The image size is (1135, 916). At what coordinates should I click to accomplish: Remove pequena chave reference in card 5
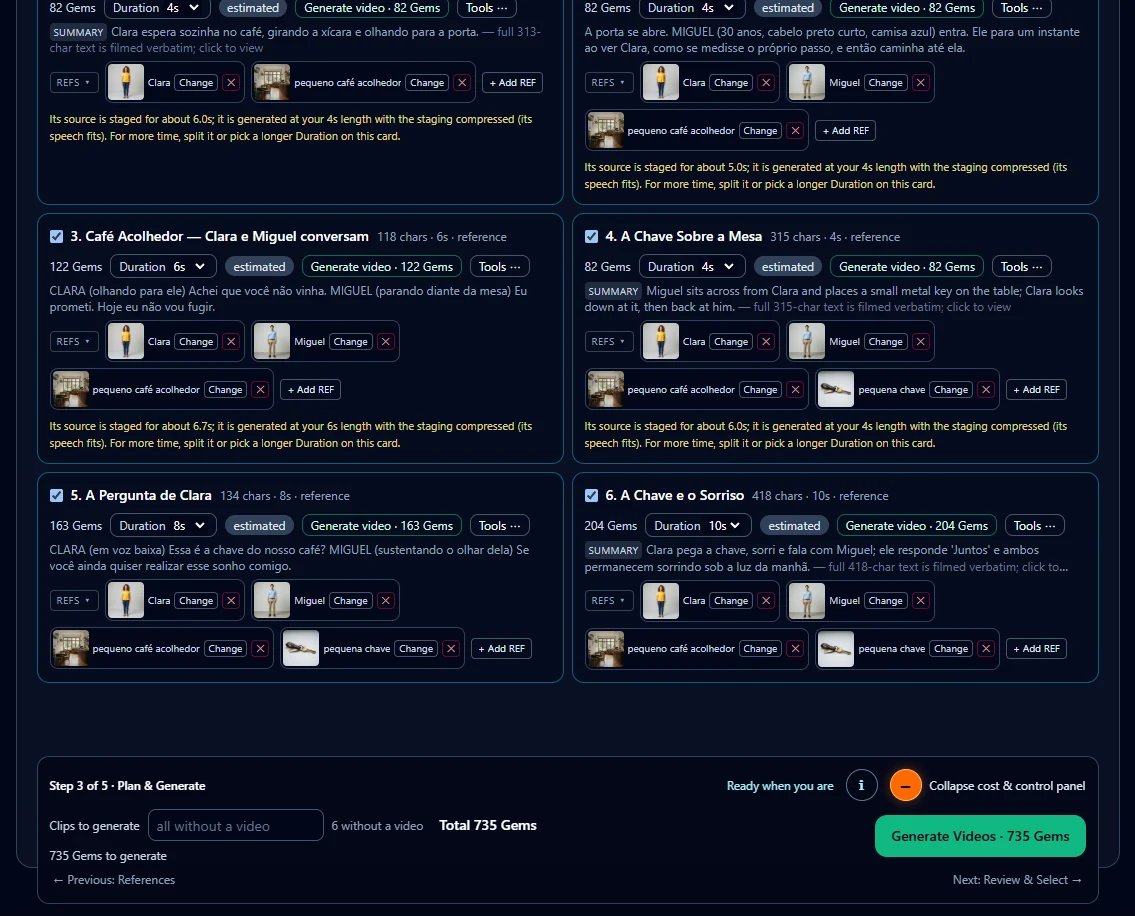451,649
